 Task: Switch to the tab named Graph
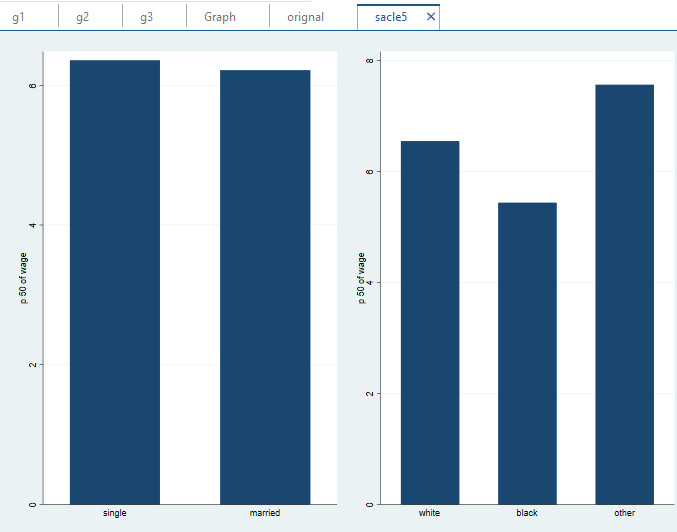219,17
